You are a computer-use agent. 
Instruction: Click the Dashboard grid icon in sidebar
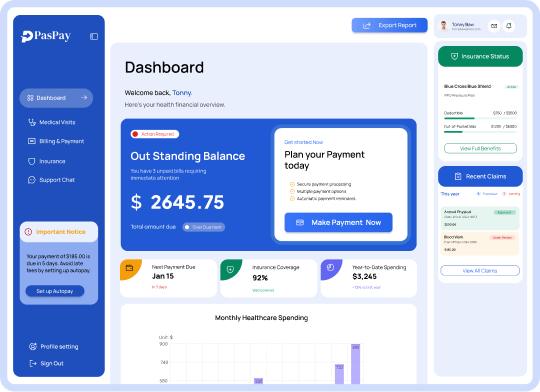30,98
